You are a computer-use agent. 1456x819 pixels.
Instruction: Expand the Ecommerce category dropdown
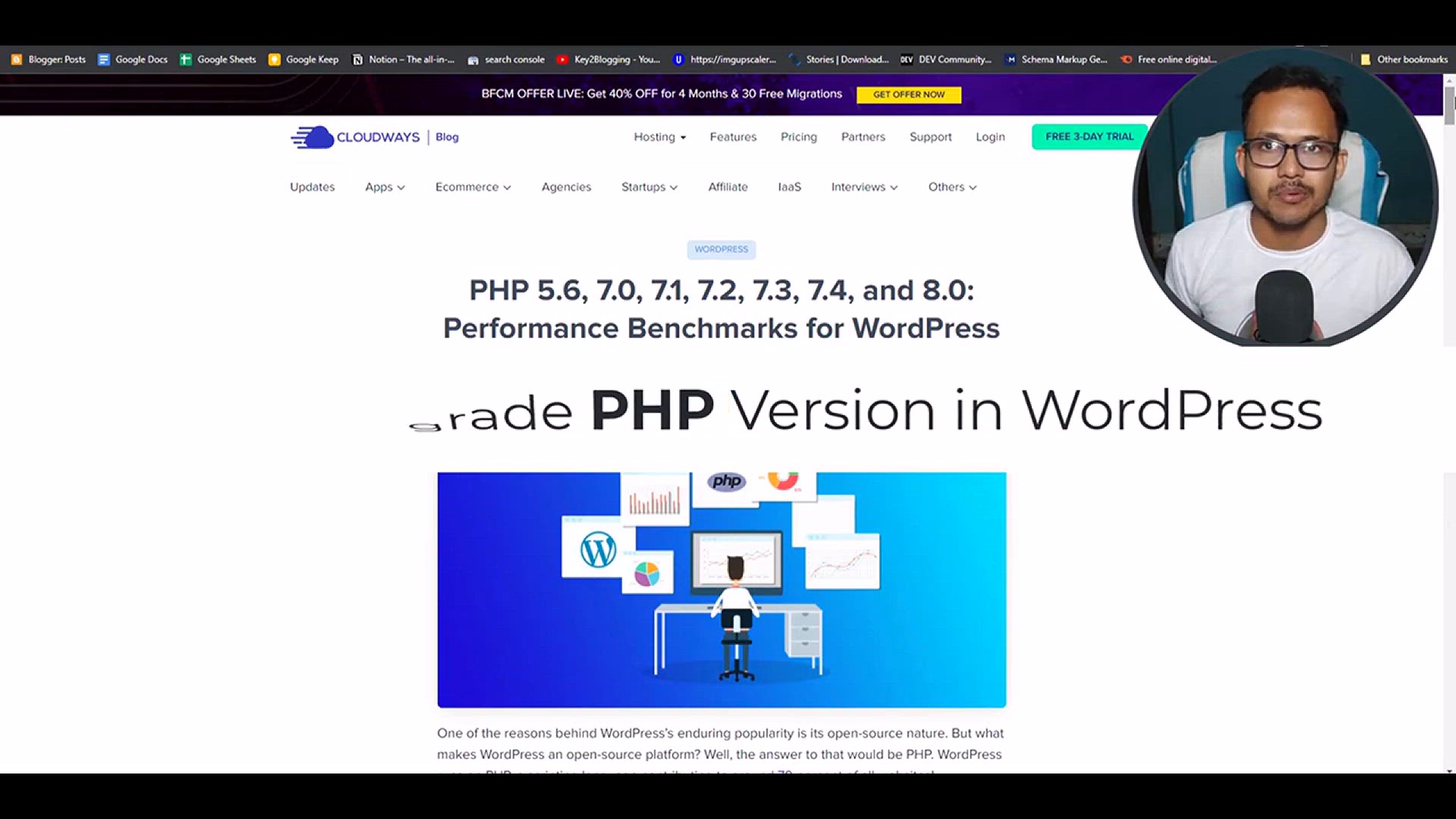coord(472,187)
